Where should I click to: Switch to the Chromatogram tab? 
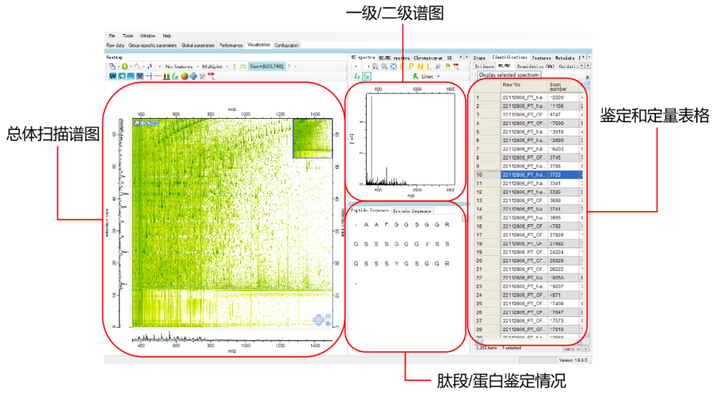click(428, 57)
